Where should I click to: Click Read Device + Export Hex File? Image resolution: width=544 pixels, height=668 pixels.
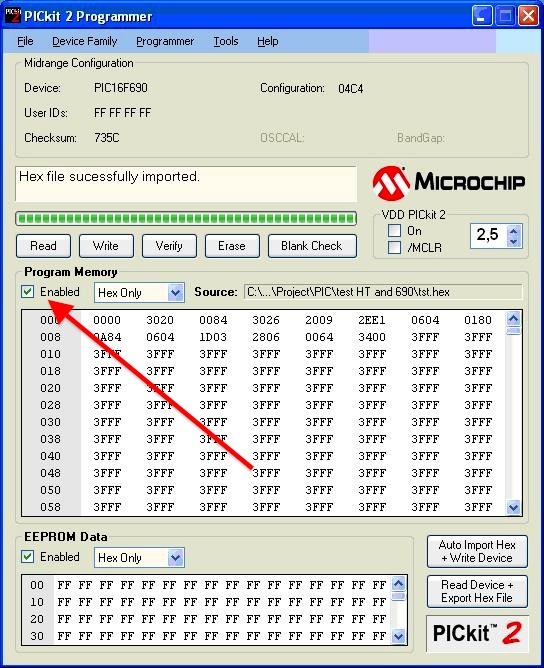[x=477, y=591]
